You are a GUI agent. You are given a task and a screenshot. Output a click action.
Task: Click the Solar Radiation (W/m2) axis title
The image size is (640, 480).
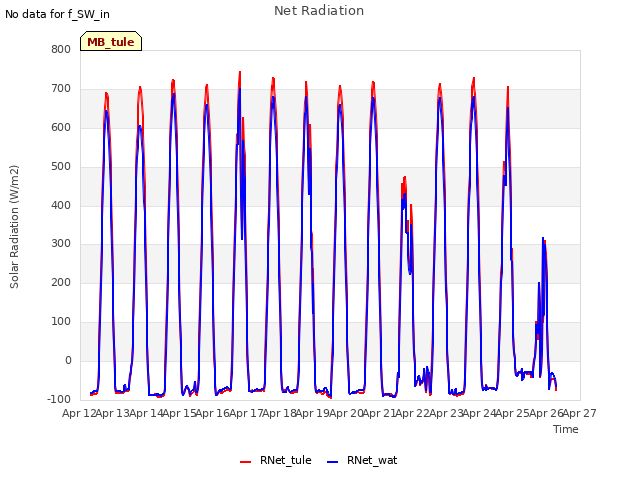point(14,227)
